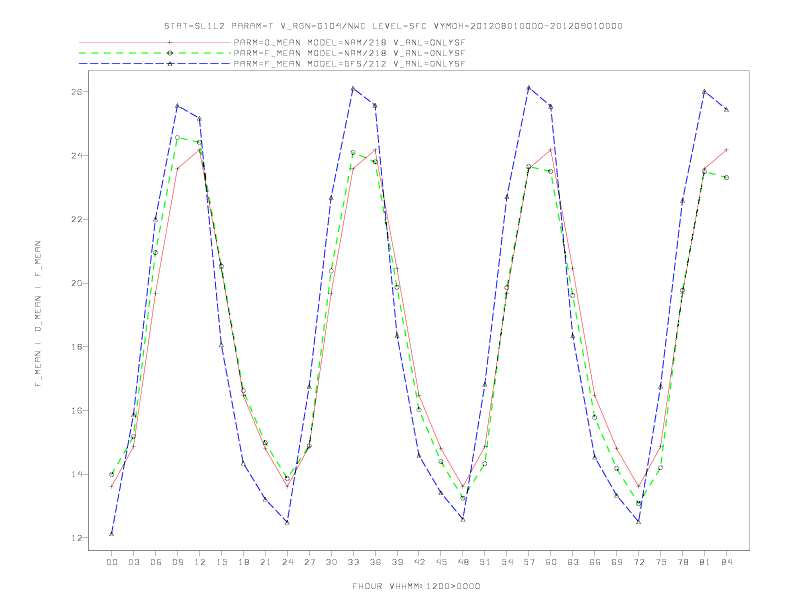Click green circle data point at hour 84
The height and width of the screenshot is (612, 792).
click(x=726, y=177)
